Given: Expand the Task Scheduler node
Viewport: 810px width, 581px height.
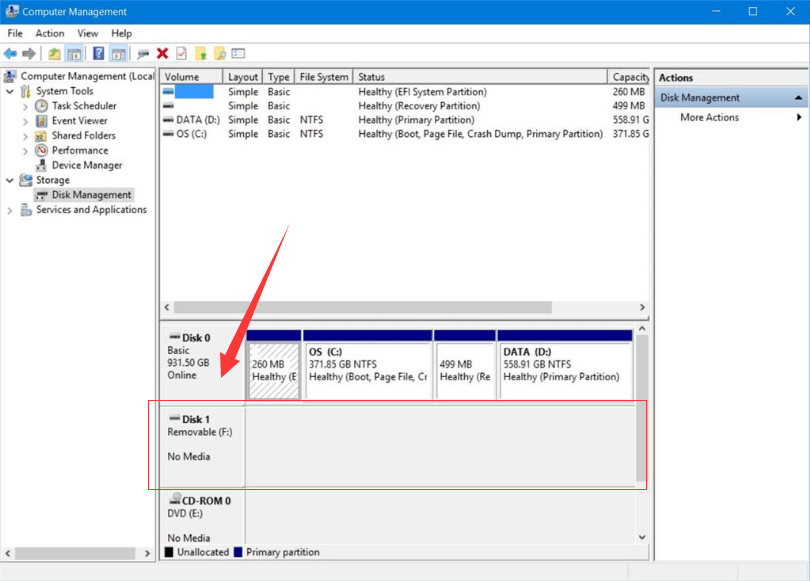Looking at the screenshot, I should point(26,106).
